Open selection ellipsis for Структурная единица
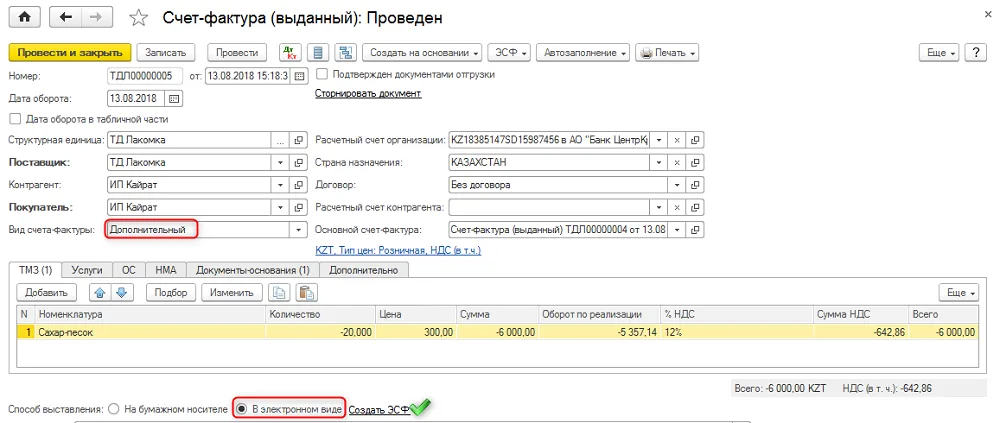This screenshot has width=1000, height=423. tap(281, 140)
